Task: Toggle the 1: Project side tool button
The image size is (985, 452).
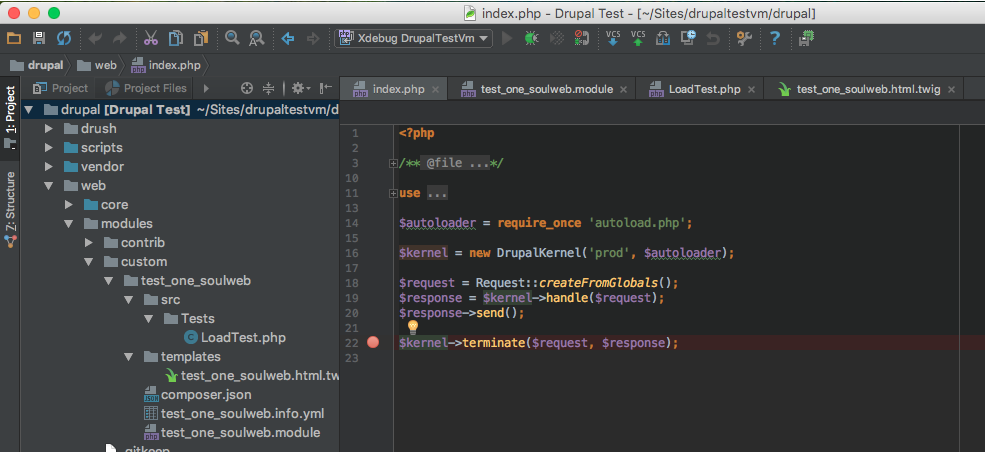Action: [x=10, y=118]
